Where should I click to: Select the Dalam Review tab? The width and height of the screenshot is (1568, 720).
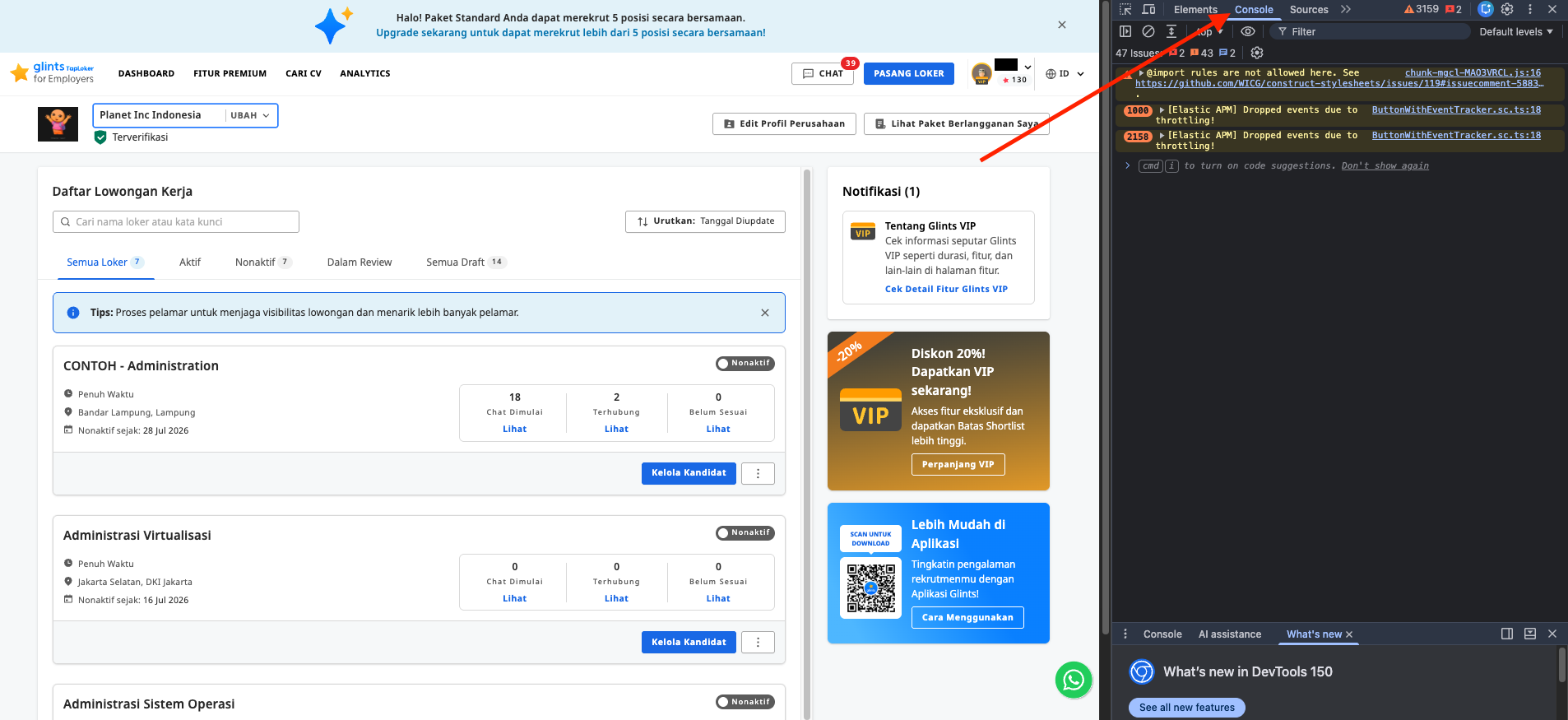[x=360, y=262]
